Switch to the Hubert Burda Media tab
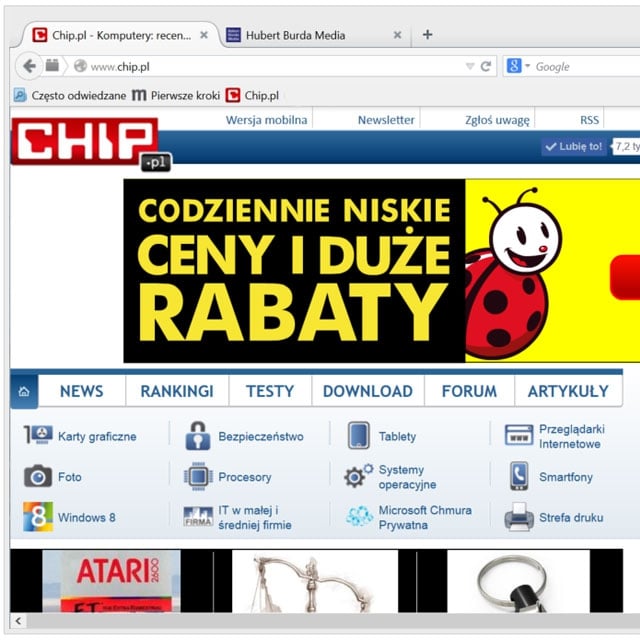Viewport: 640px width, 640px height. pyautogui.click(x=295, y=35)
